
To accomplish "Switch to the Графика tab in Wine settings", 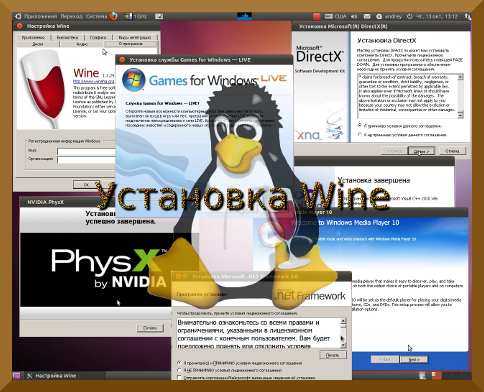I will coord(98,37).
